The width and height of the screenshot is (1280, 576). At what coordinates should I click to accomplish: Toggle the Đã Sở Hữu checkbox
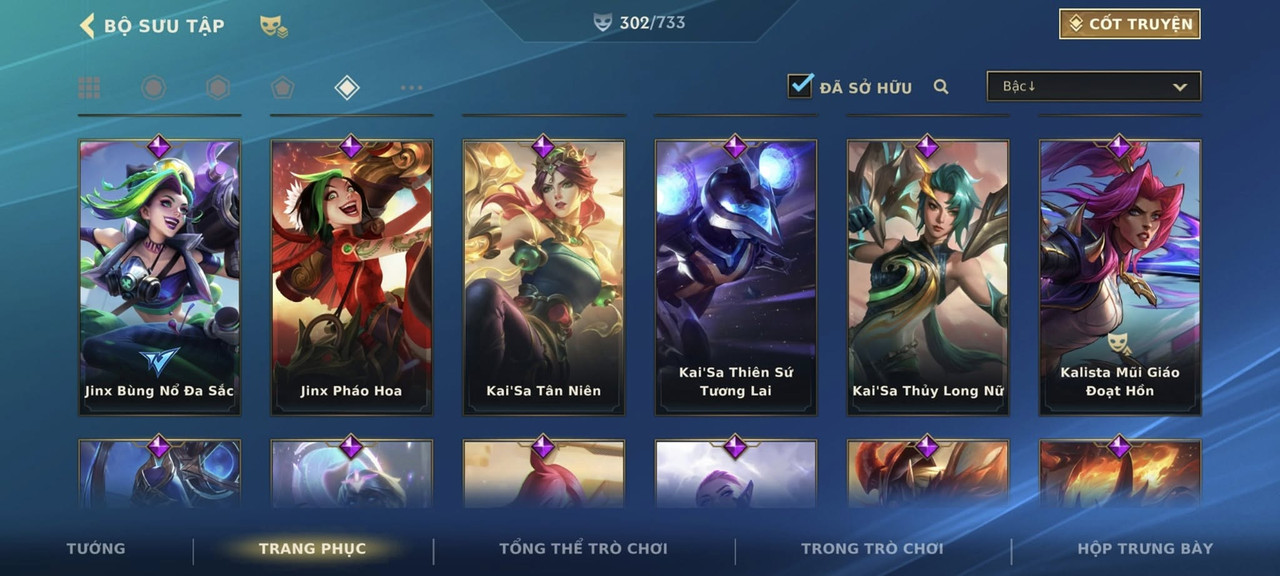(800, 85)
